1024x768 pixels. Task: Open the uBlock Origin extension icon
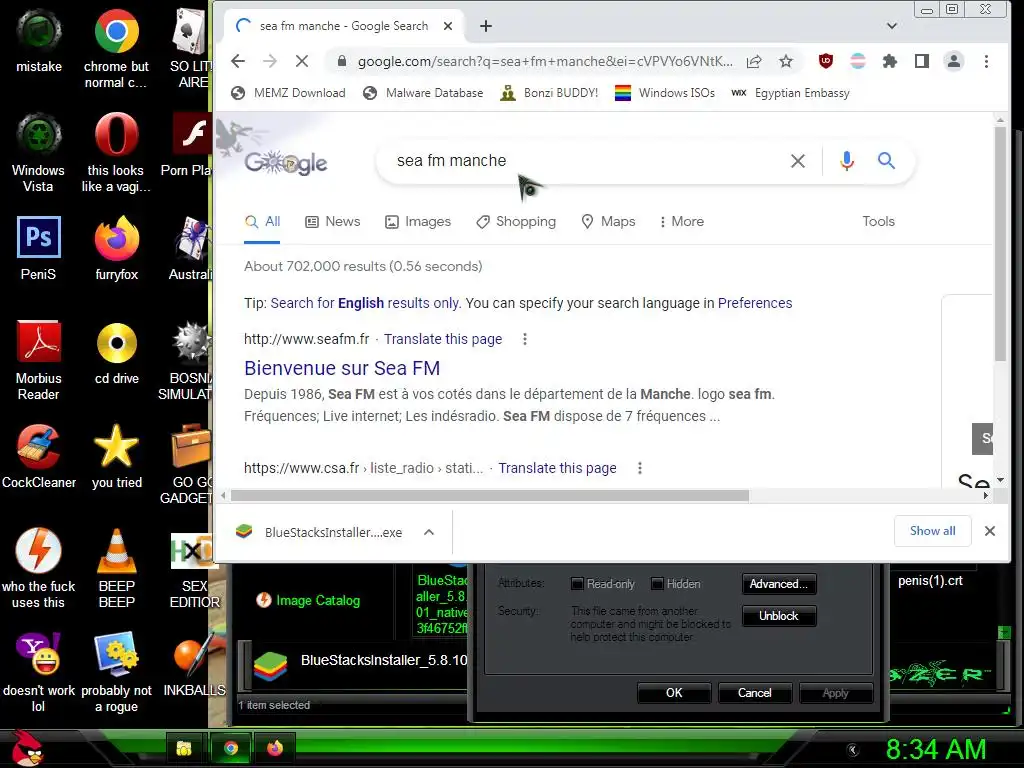(825, 61)
